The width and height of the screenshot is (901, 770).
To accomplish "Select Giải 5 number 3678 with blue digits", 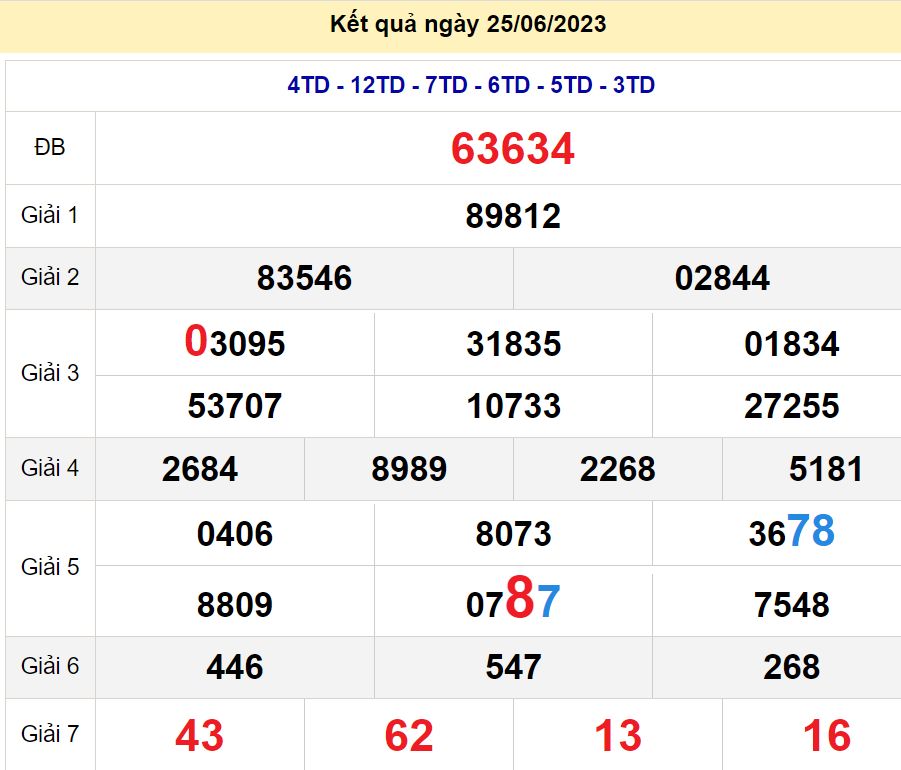I will click(791, 533).
